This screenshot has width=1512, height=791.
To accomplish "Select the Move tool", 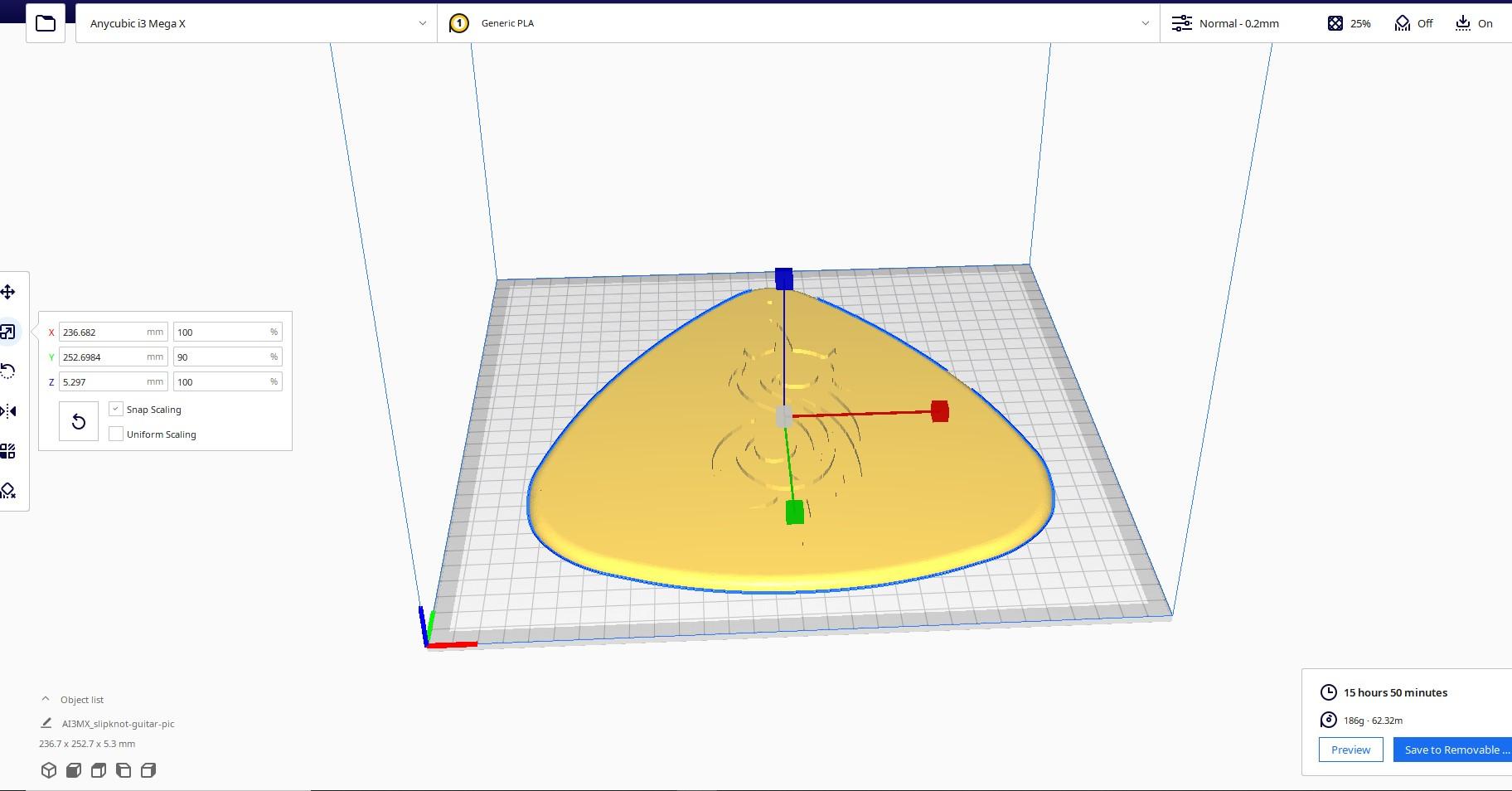I will (x=8, y=292).
